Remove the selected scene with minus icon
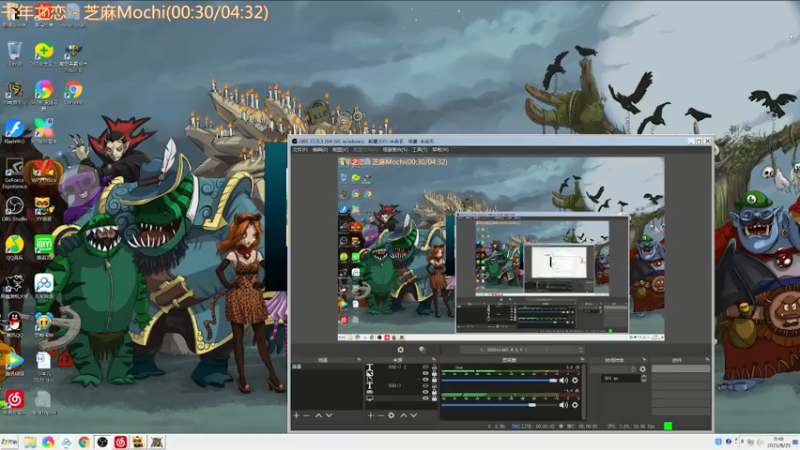 [306, 415]
